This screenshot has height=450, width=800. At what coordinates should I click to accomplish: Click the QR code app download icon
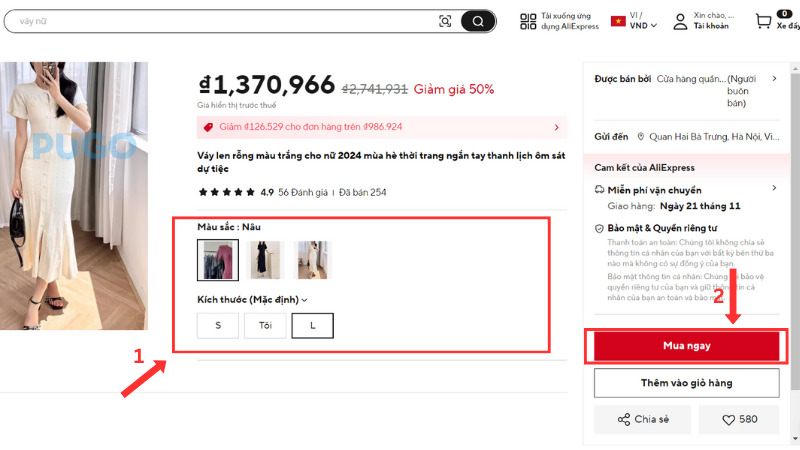528,21
